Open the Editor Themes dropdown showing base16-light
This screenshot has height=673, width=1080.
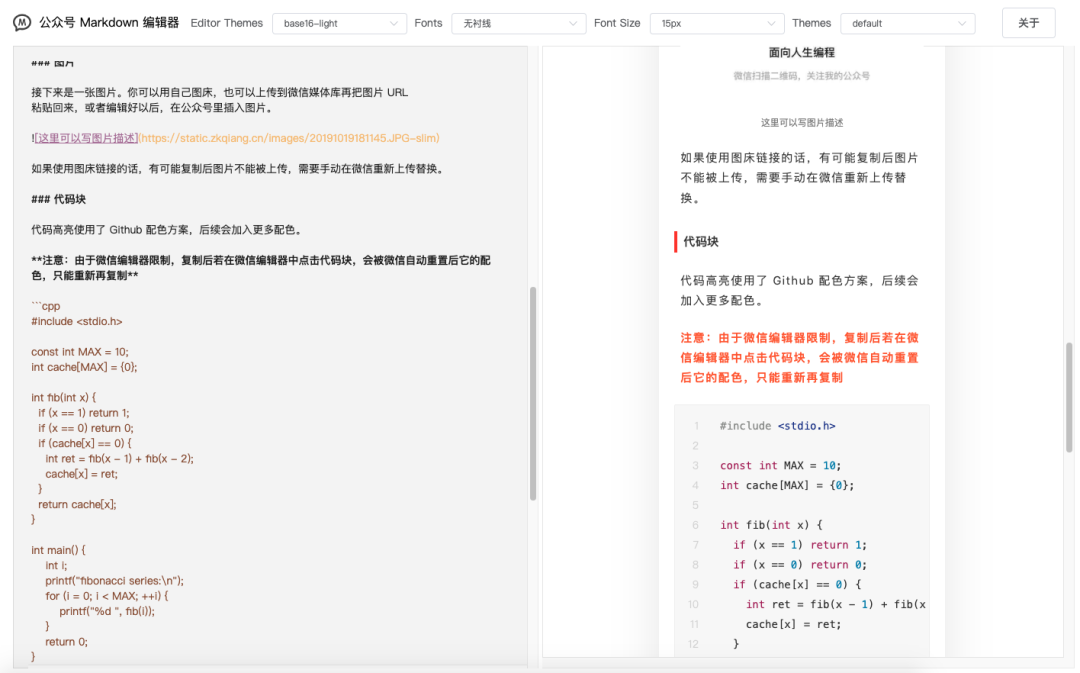pos(339,23)
